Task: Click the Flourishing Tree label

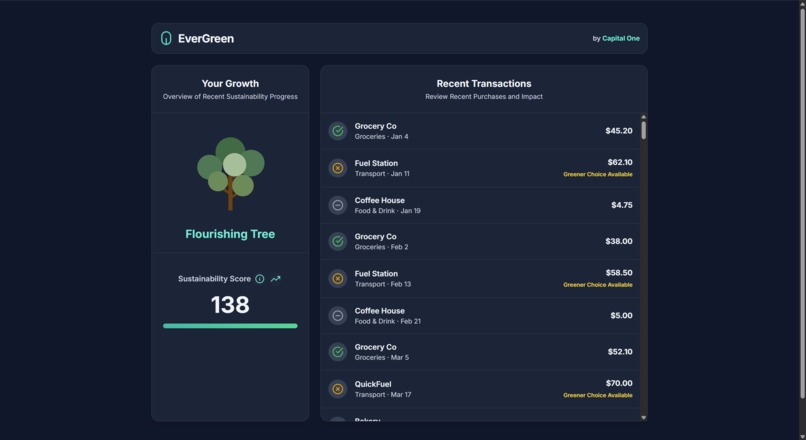Action: (230, 234)
